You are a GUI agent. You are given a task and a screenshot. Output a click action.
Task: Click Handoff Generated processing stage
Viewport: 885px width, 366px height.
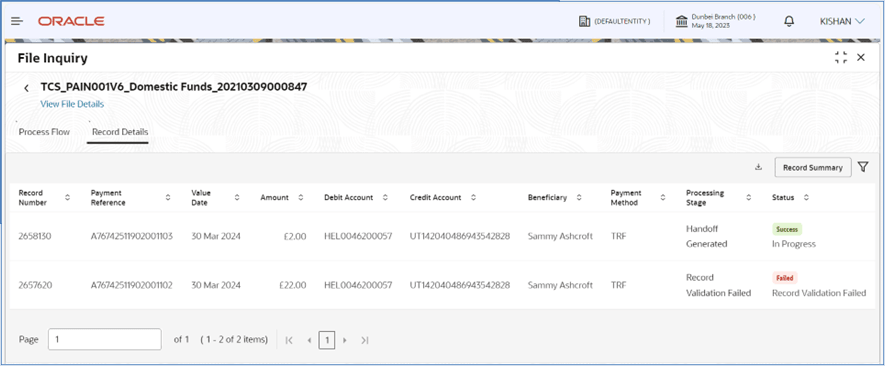tap(707, 236)
